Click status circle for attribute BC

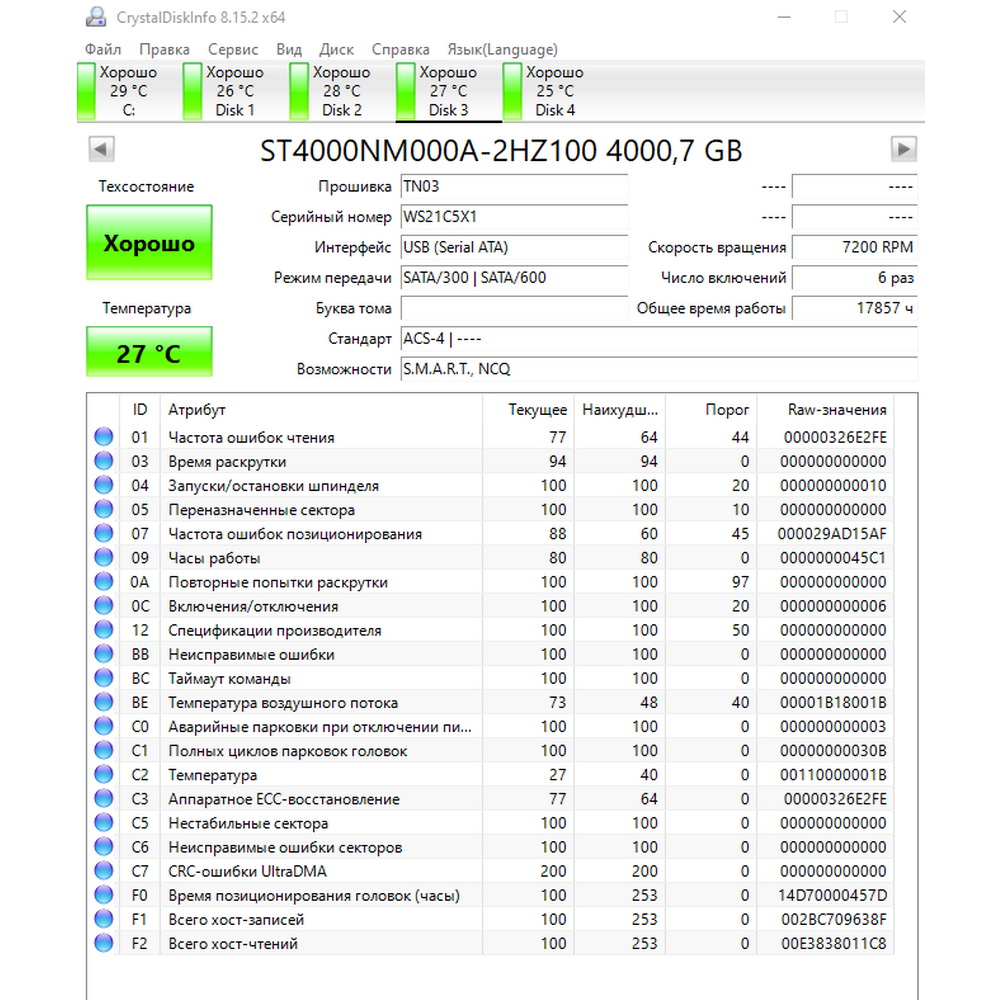tap(103, 678)
